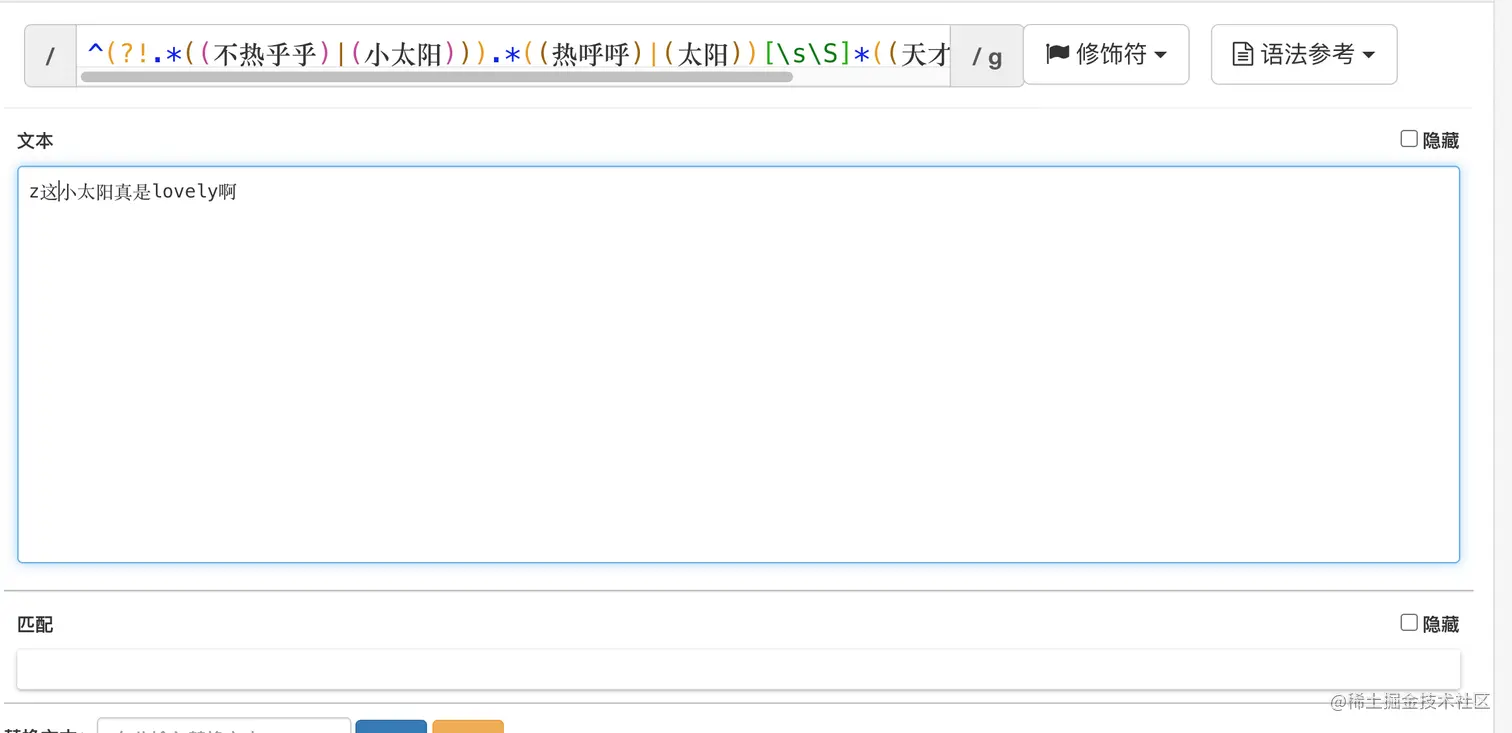Tick the 隐藏 checkbox for the 匹配 section
Image resolution: width=1512 pixels, height=733 pixels.
tap(1409, 623)
